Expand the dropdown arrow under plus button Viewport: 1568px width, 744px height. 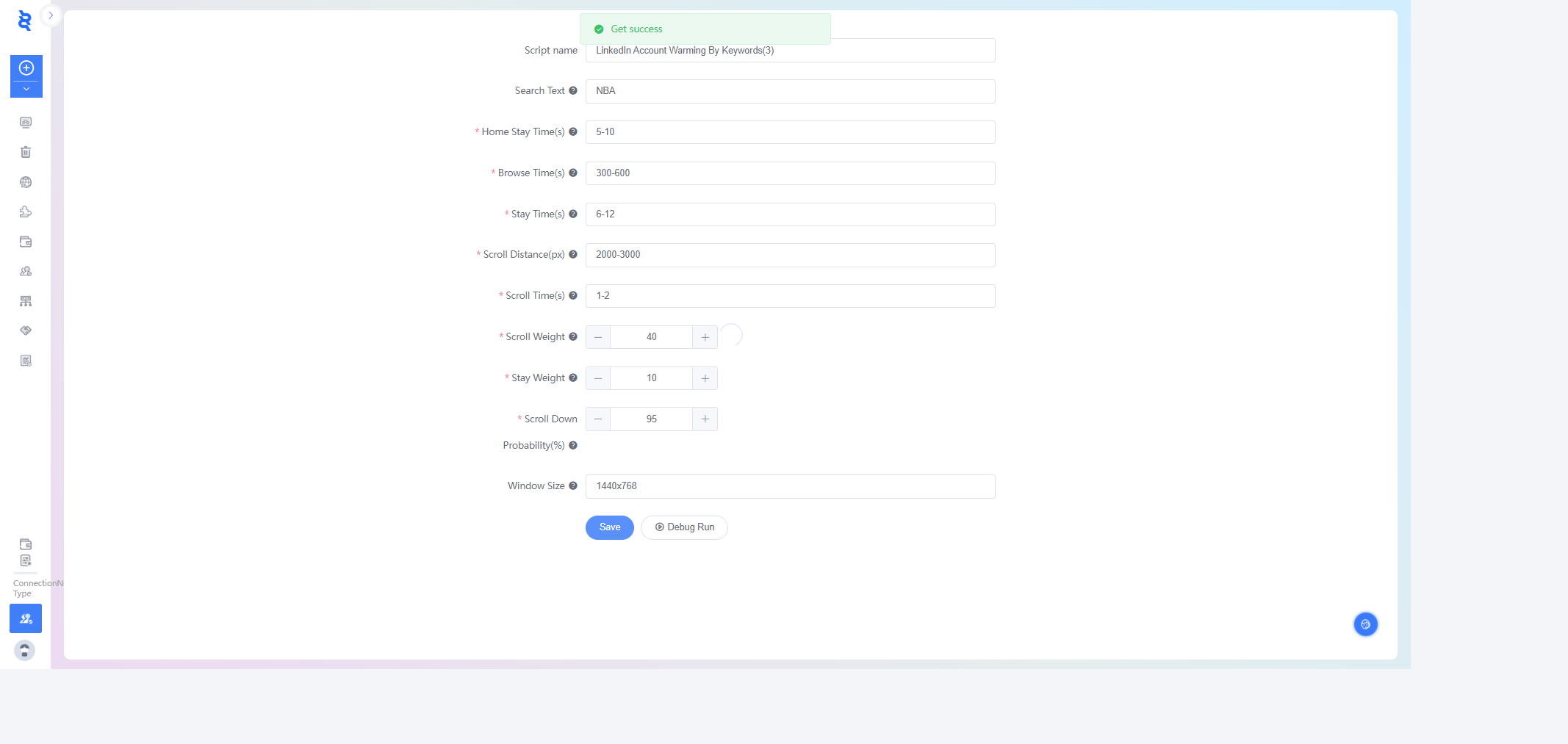26,89
